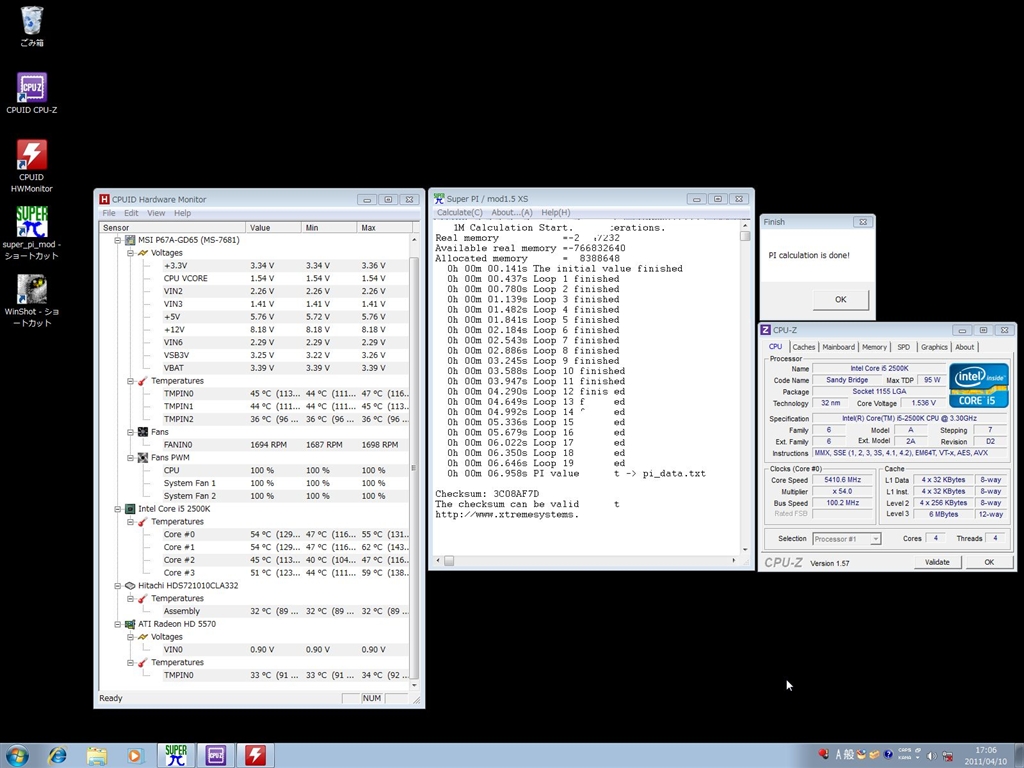This screenshot has height=768, width=1024.
Task: Open HWMonitor File menu
Action: click(109, 213)
